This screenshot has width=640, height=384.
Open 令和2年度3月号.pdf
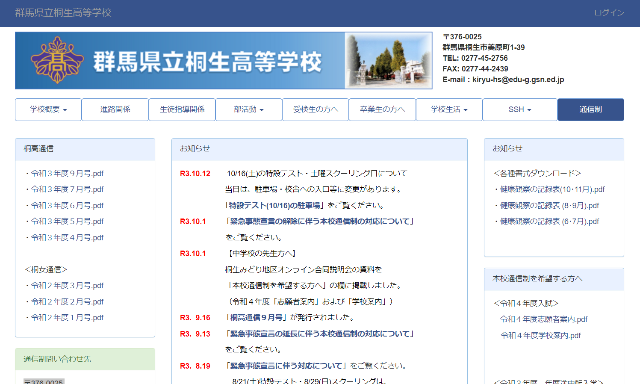point(67,285)
